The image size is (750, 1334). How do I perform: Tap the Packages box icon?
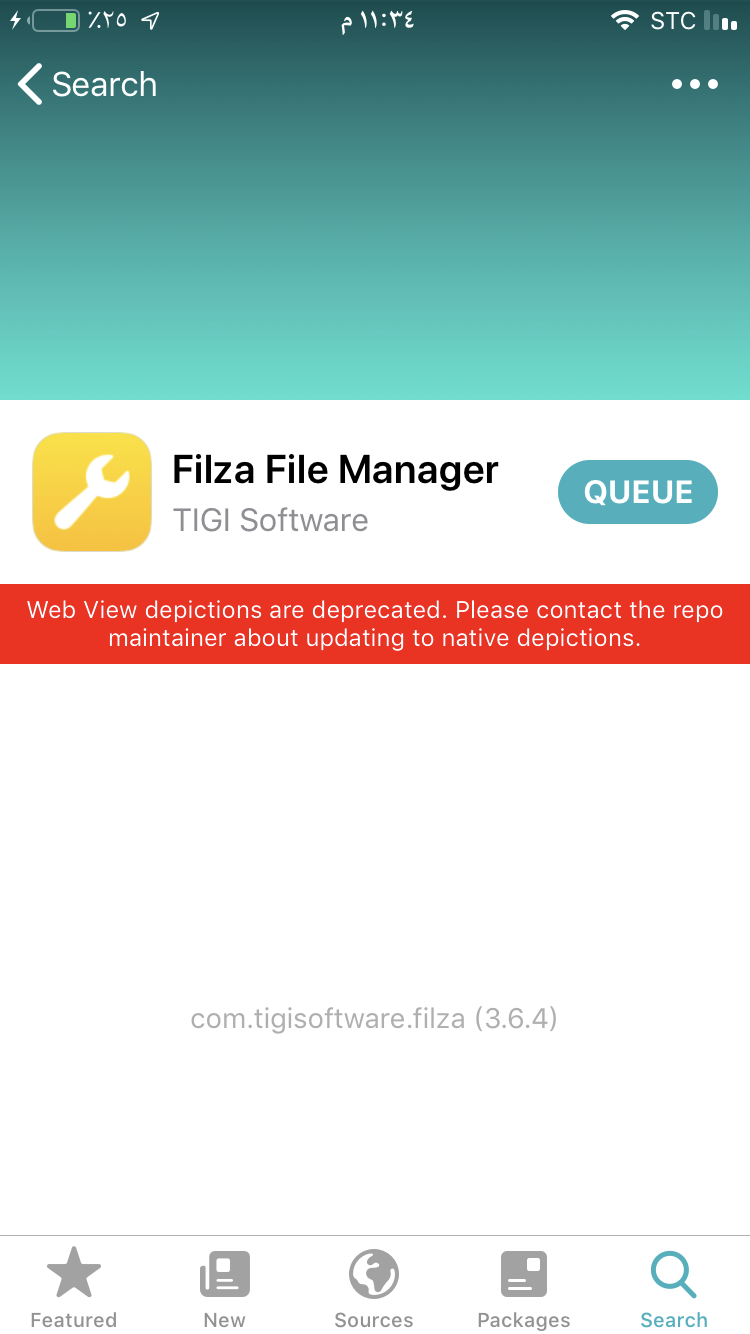click(x=524, y=1275)
